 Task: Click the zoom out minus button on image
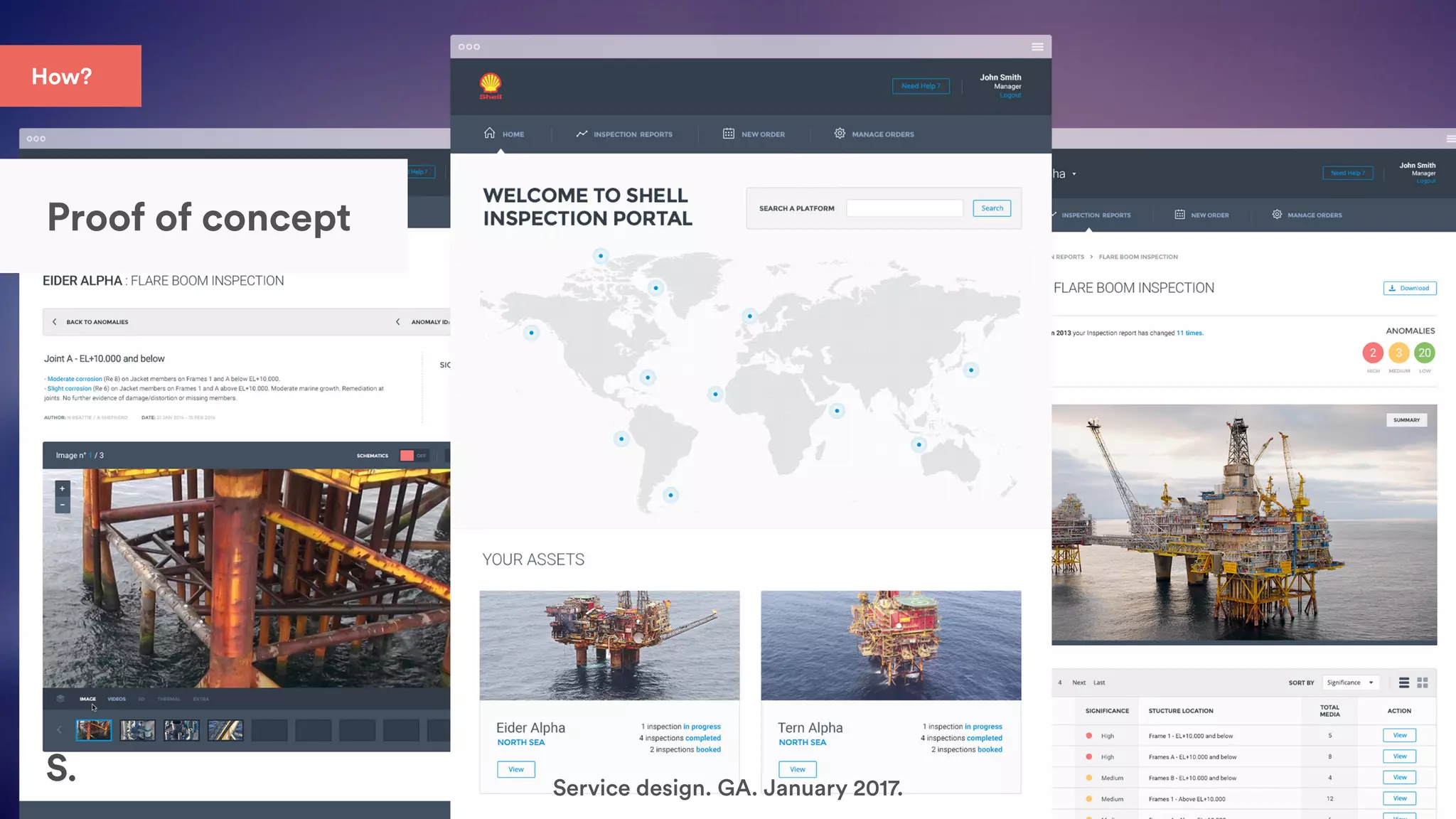(63, 505)
